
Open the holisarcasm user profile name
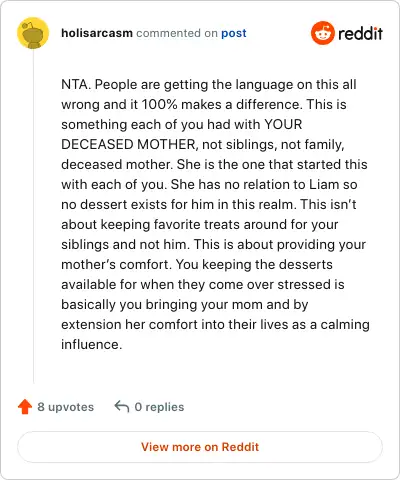(x=97, y=33)
